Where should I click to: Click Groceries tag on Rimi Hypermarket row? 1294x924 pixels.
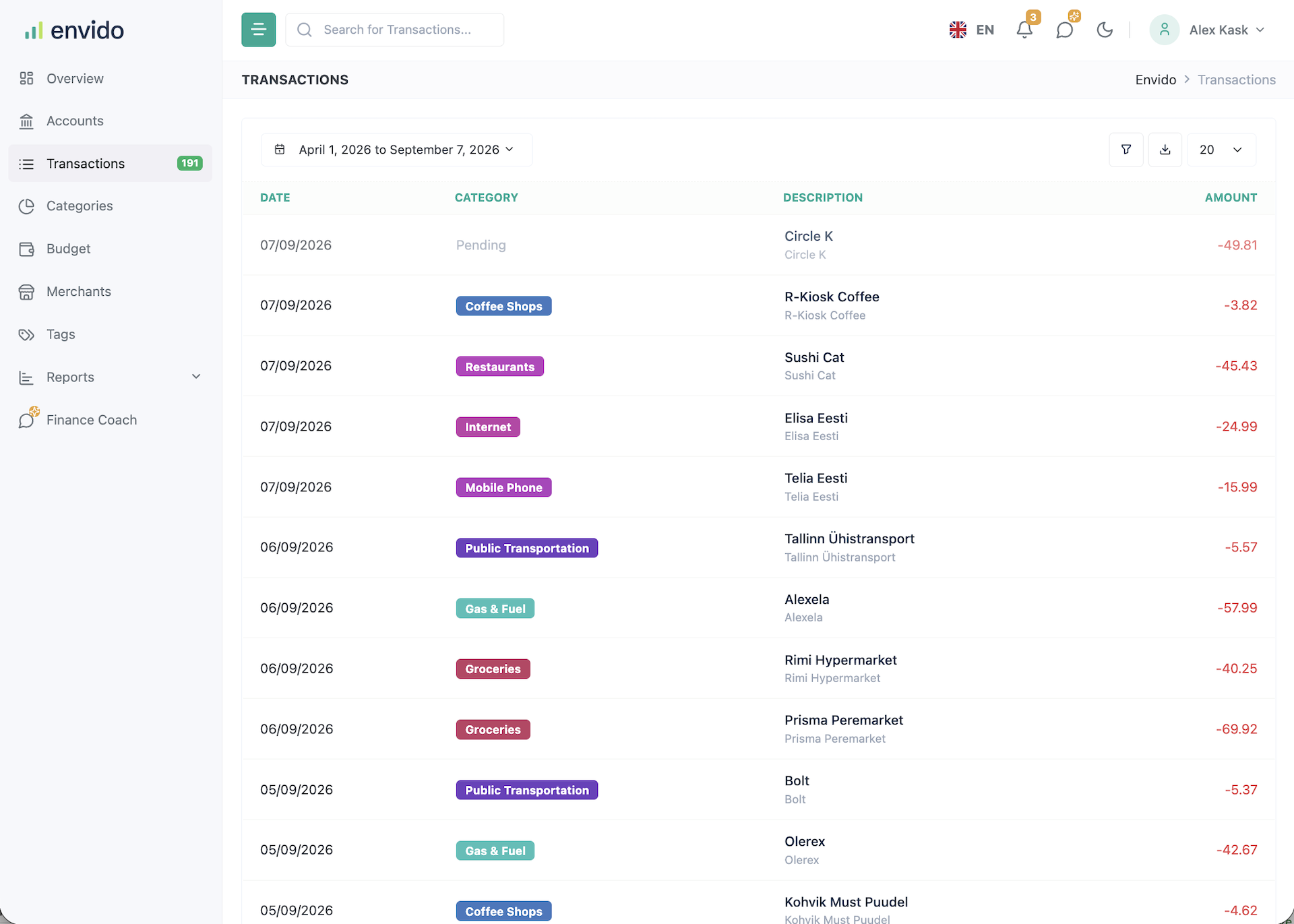click(493, 669)
